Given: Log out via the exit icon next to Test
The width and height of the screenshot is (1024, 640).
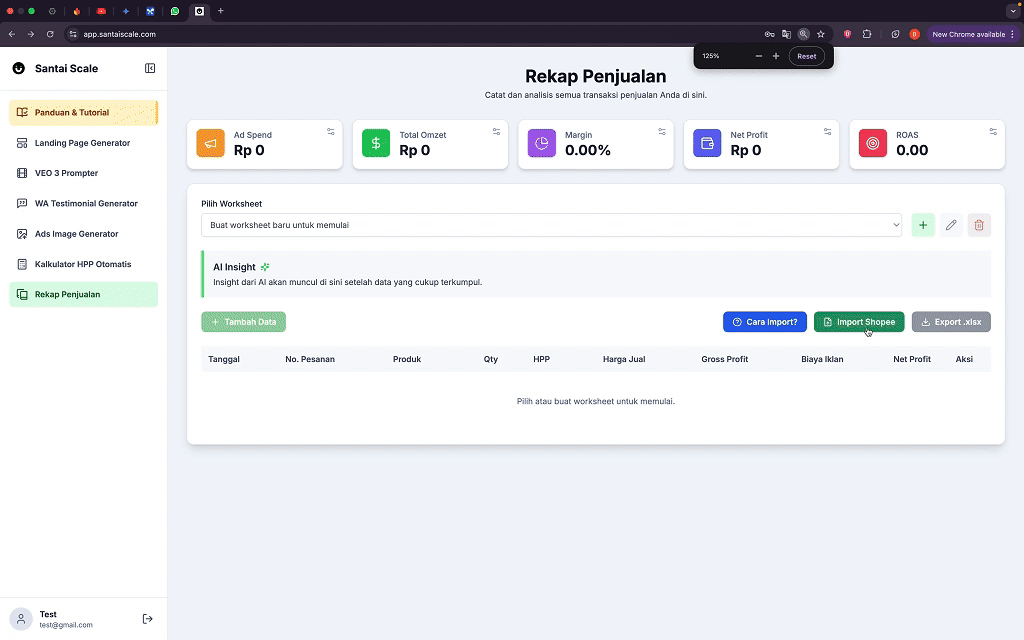Looking at the screenshot, I should coord(147,618).
